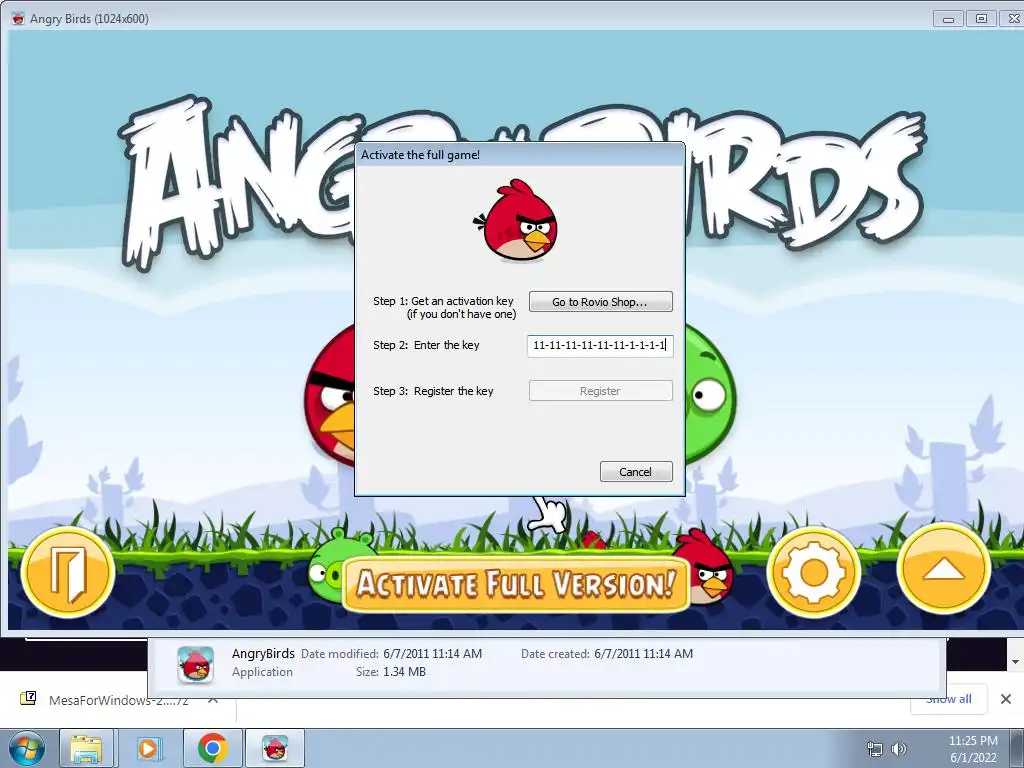
Task: Click the Angry Birds window title icon
Action: coord(18,18)
